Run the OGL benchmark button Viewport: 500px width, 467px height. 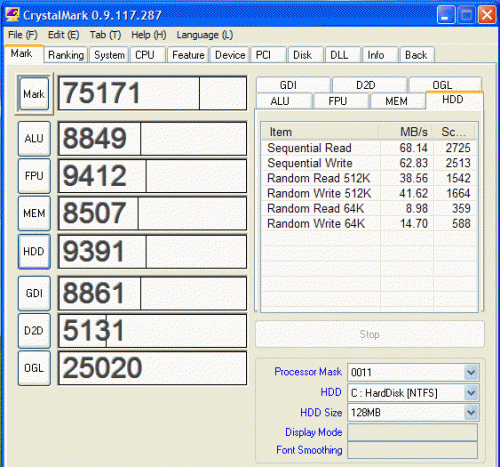click(x=34, y=368)
